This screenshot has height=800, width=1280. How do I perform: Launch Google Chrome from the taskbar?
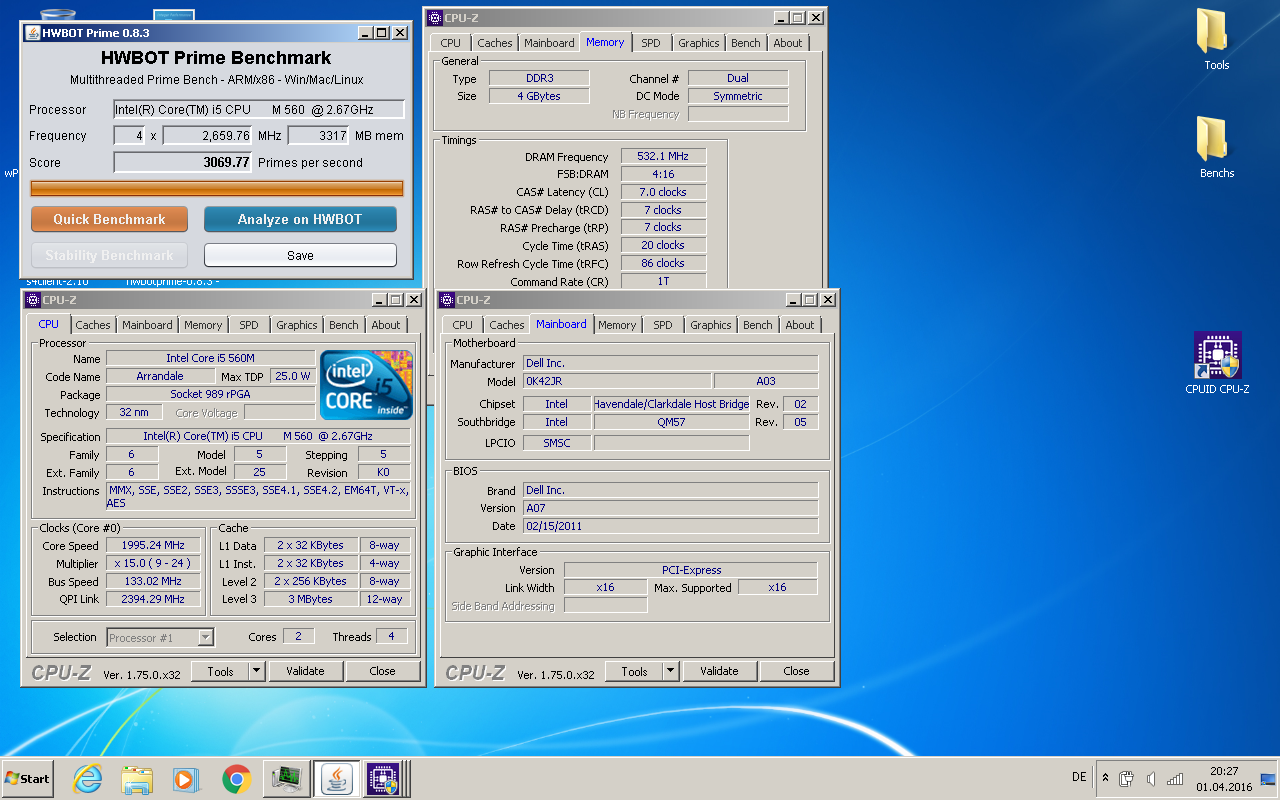(236, 779)
